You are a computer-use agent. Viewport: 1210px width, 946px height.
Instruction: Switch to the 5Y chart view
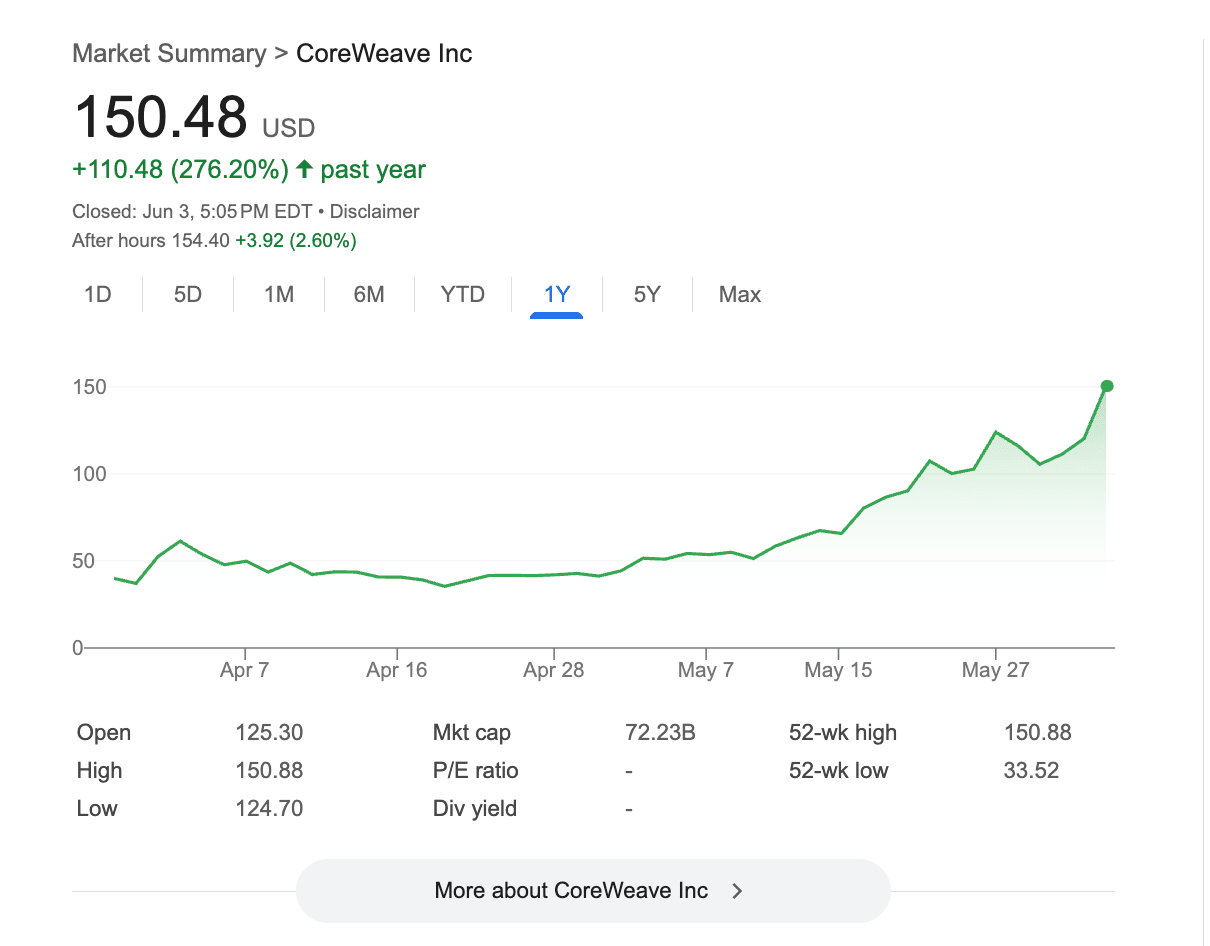click(647, 295)
